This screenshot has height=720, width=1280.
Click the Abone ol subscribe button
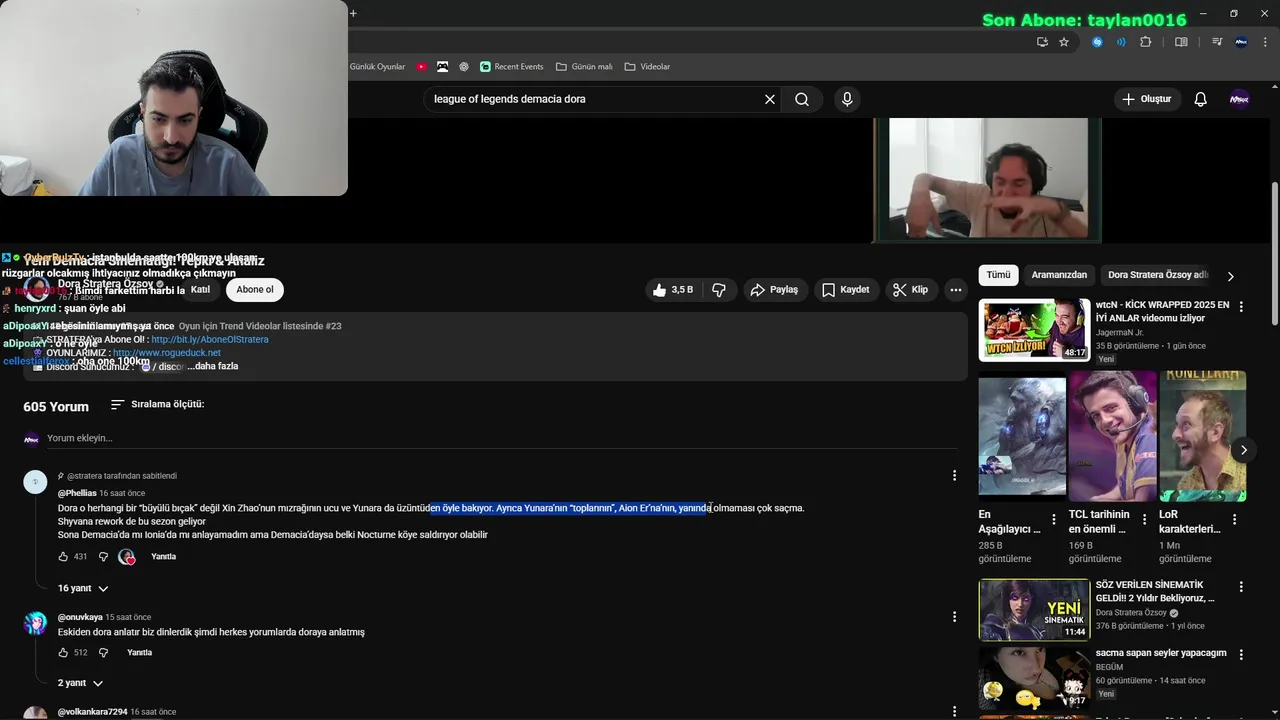254,290
